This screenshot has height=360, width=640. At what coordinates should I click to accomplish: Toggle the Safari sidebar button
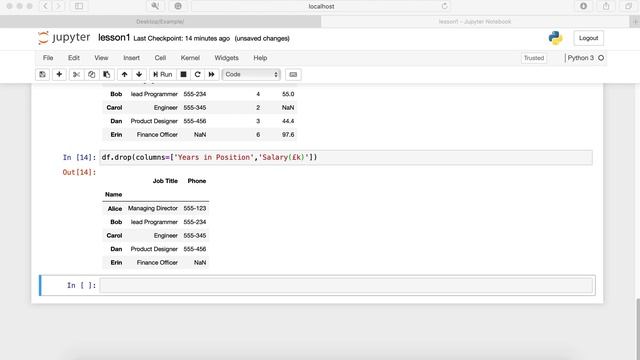(79, 6)
